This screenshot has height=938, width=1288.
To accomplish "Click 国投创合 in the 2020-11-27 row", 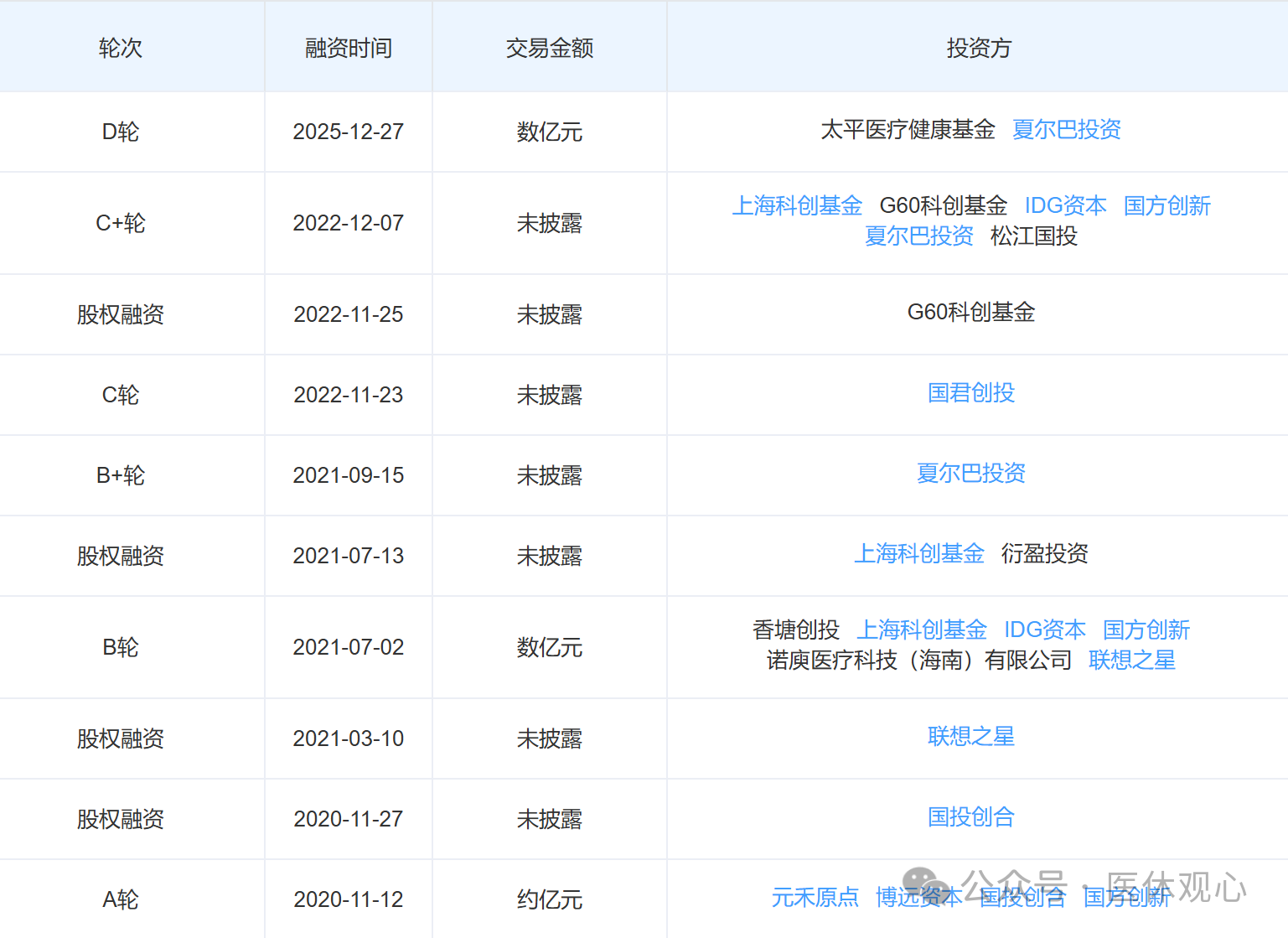I will 970,817.
